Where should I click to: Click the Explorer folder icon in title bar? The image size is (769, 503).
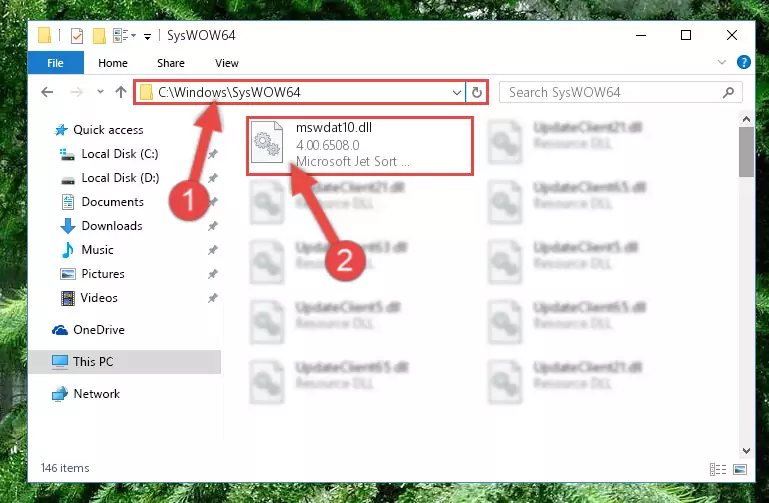(44, 35)
